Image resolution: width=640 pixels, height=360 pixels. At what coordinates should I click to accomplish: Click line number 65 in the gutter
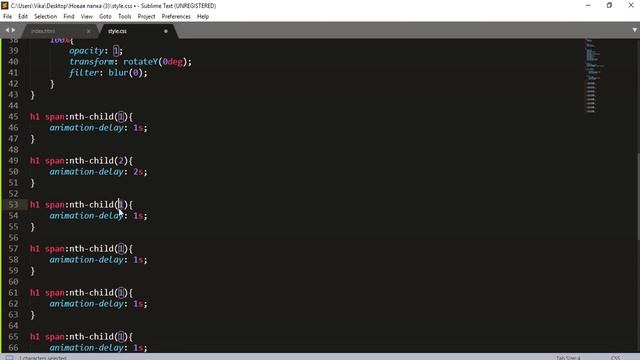(x=13, y=337)
